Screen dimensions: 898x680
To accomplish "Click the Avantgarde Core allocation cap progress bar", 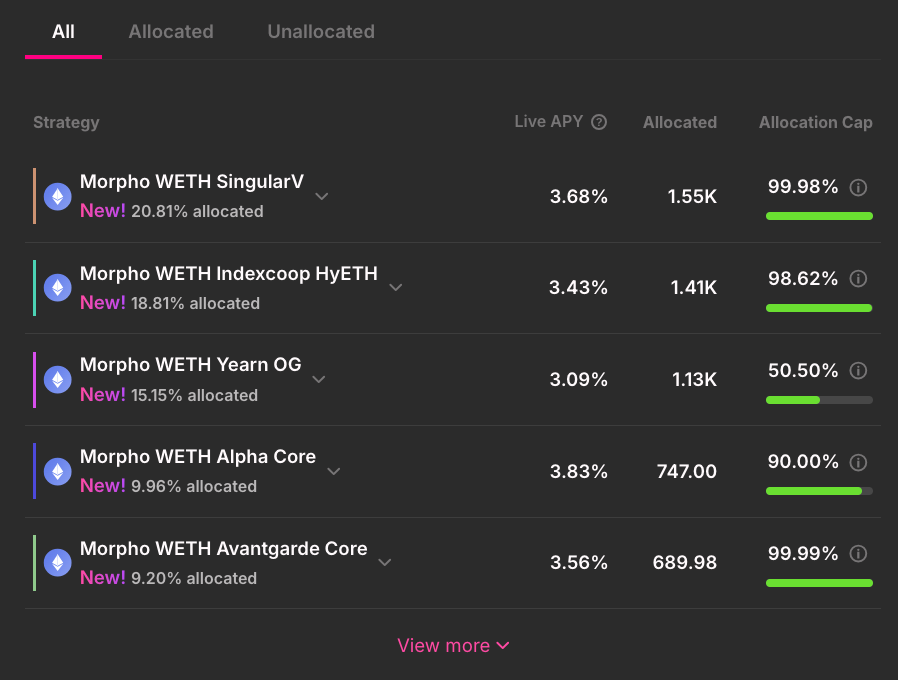I will tap(819, 583).
